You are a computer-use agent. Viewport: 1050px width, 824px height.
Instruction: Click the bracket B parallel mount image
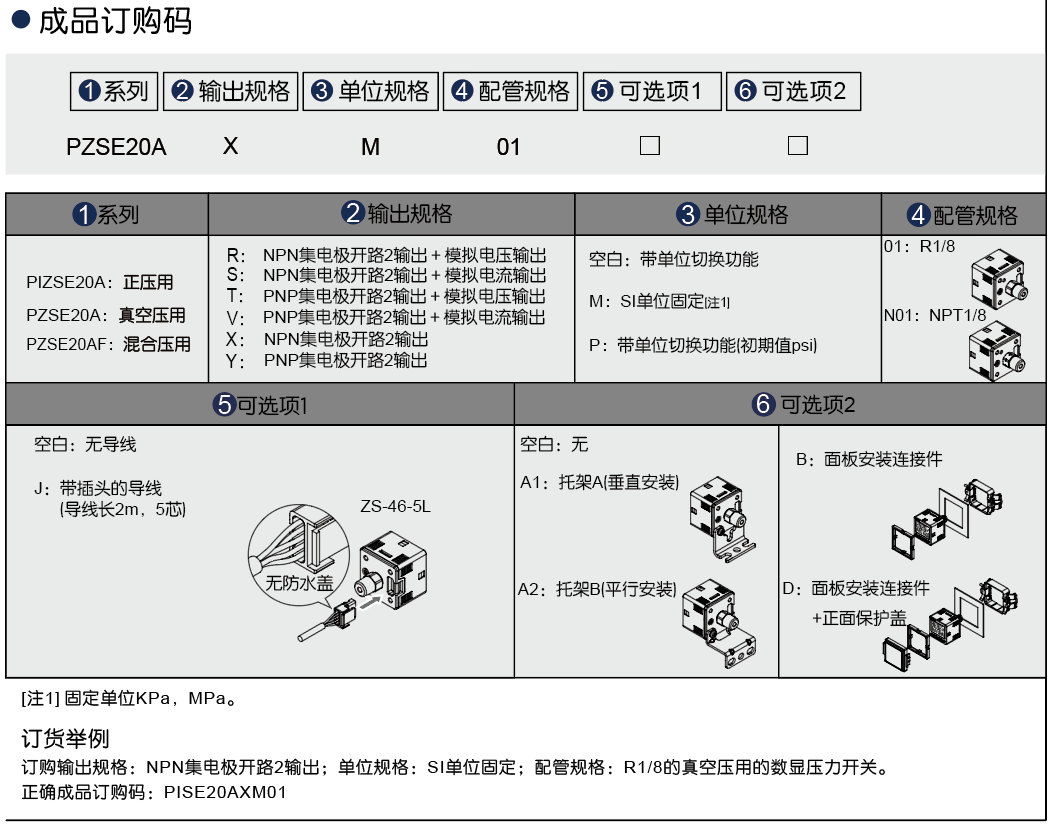point(719,624)
